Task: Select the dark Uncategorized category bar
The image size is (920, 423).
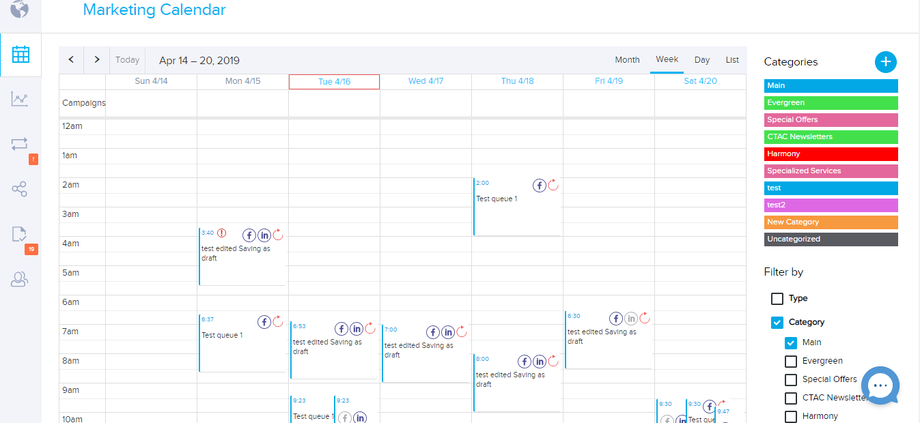Action: tap(831, 239)
